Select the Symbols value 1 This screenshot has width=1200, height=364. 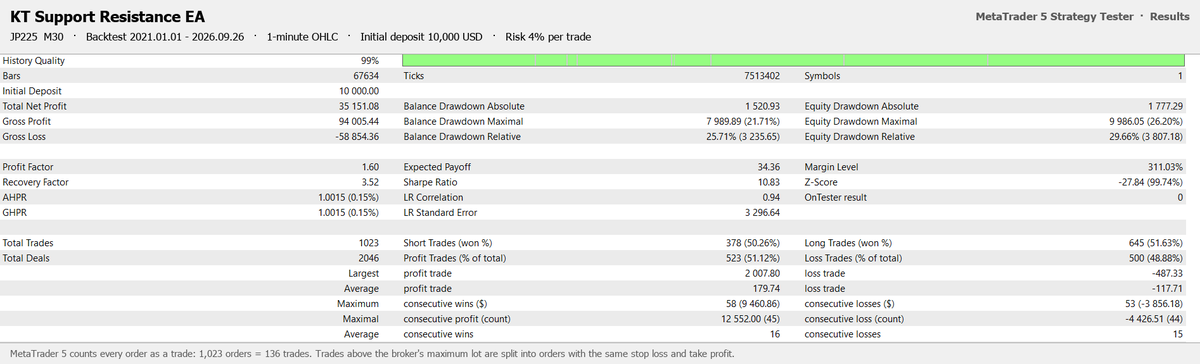click(x=1180, y=76)
